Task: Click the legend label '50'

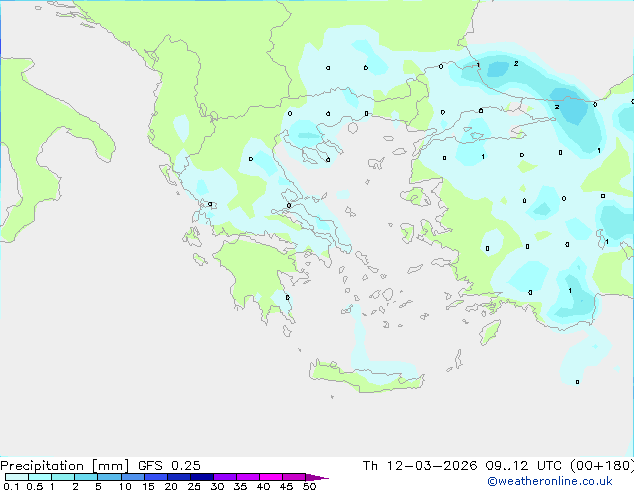Action: point(309,486)
